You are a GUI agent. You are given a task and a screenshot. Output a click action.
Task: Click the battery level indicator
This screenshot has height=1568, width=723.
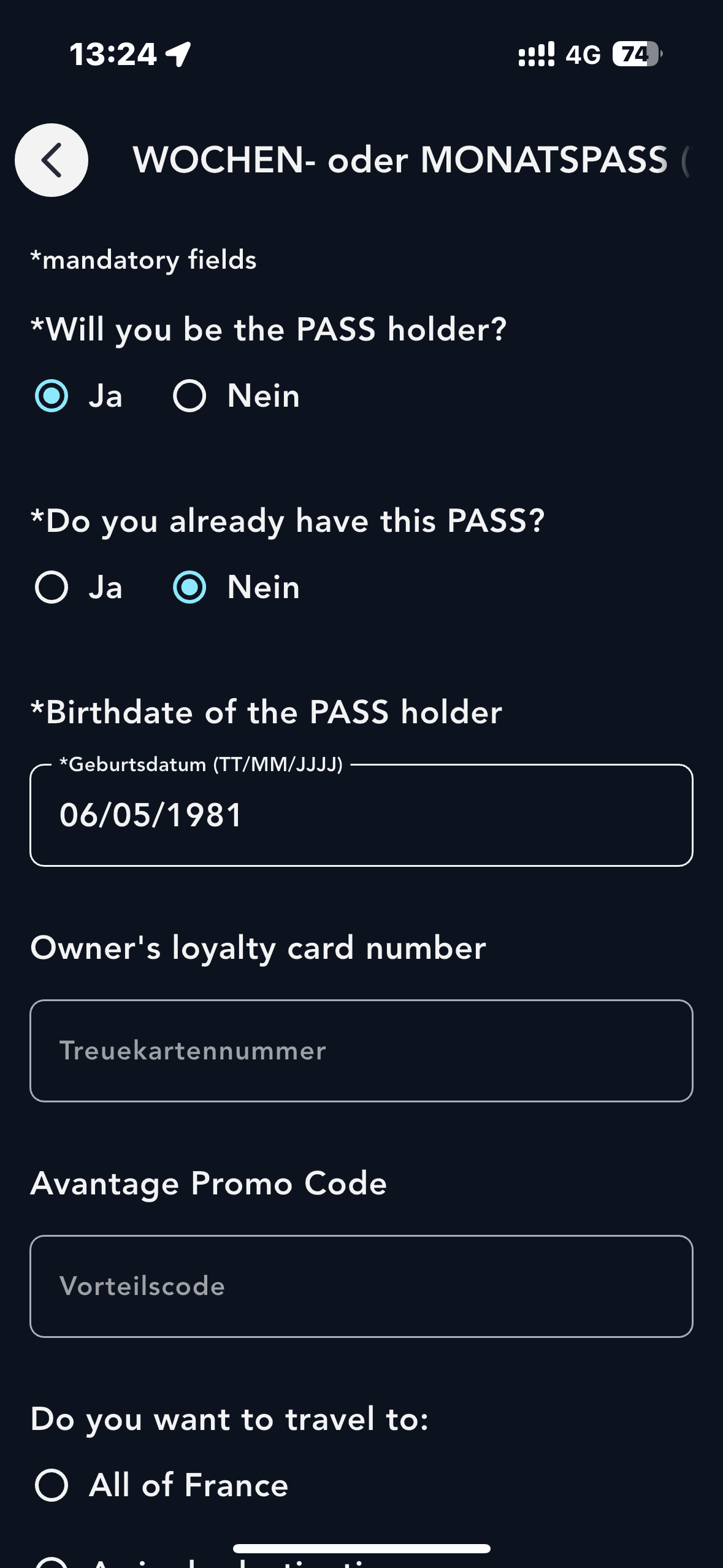637,54
